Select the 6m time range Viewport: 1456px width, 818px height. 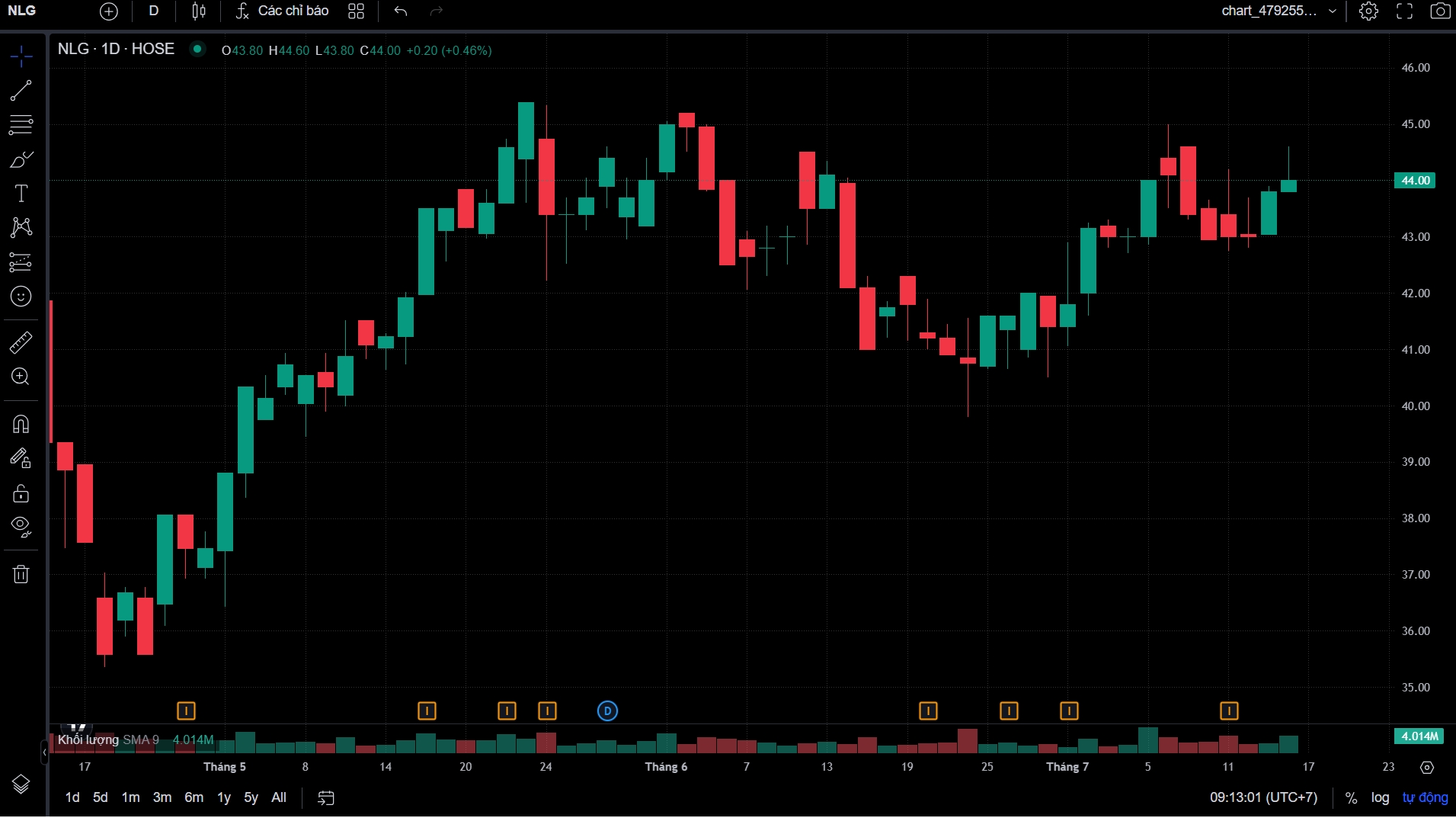[194, 797]
